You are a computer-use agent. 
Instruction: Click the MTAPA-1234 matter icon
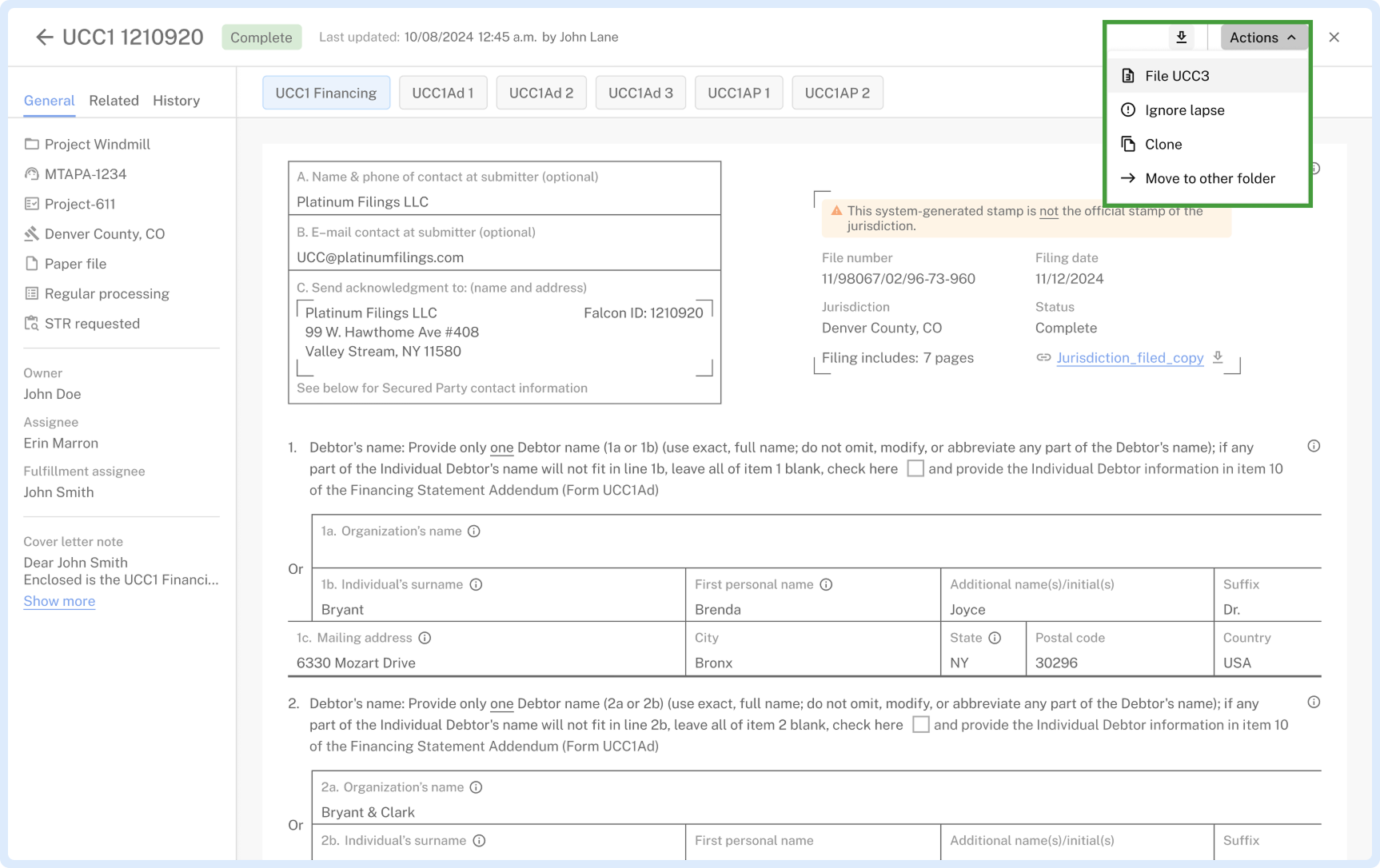point(31,174)
